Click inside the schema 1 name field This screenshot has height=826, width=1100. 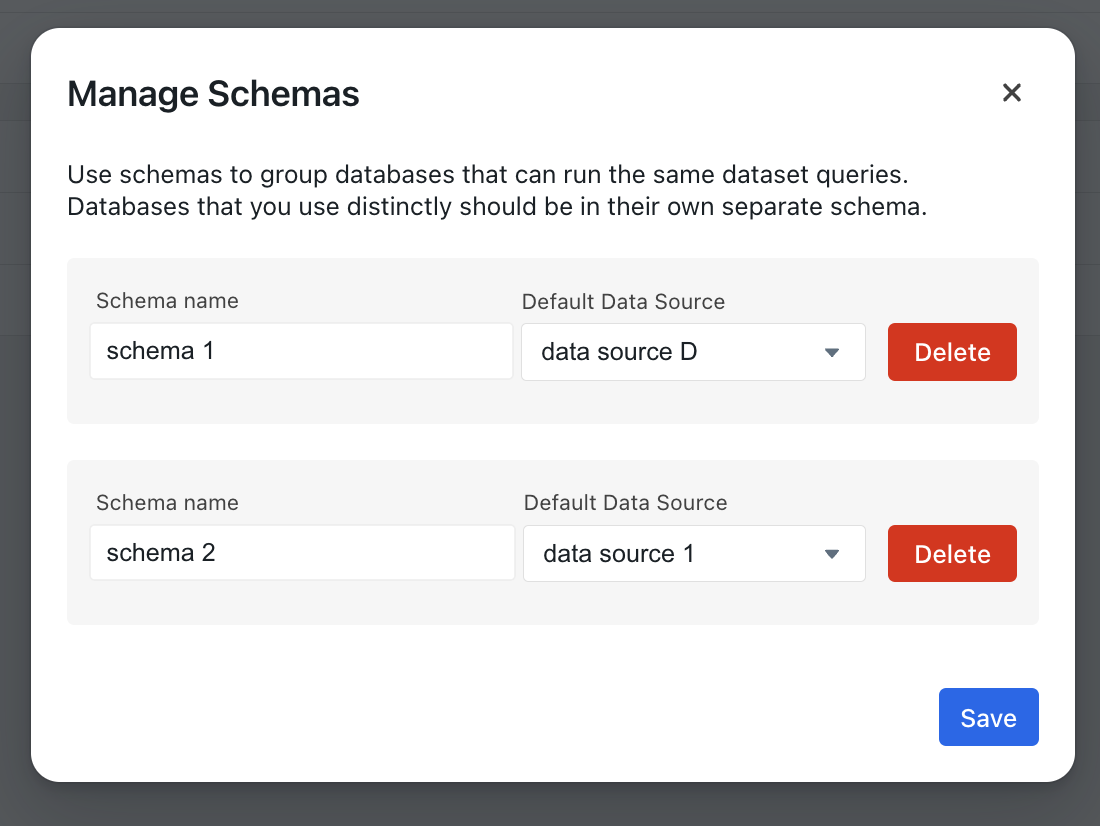click(301, 351)
